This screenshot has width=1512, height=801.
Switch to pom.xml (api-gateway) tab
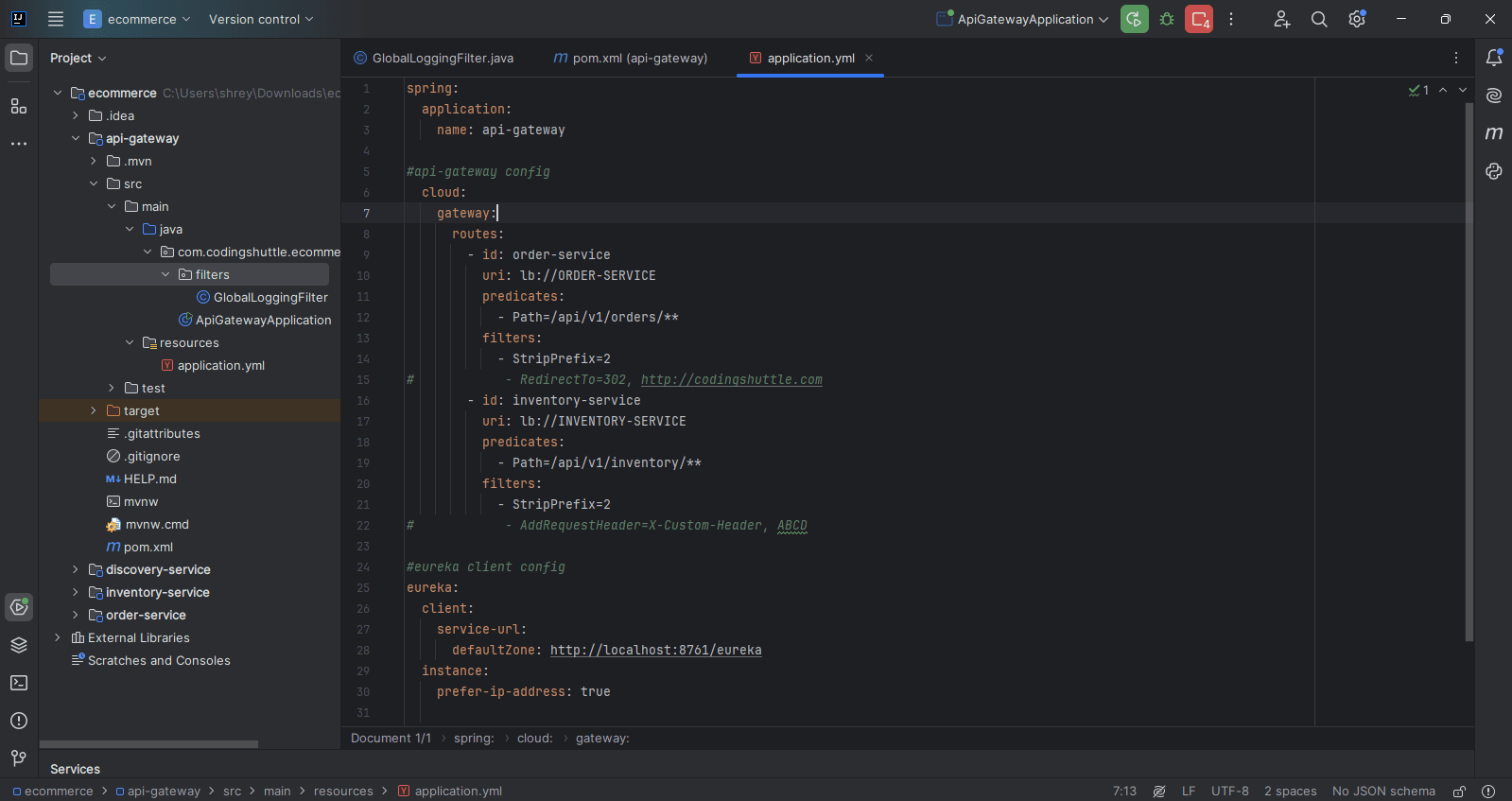(631, 58)
